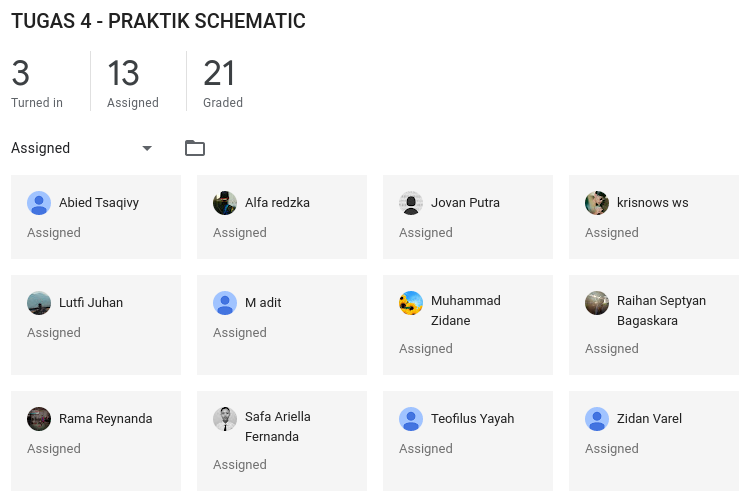Click Jovan Putra's avatar
The image size is (741, 497).
411,203
